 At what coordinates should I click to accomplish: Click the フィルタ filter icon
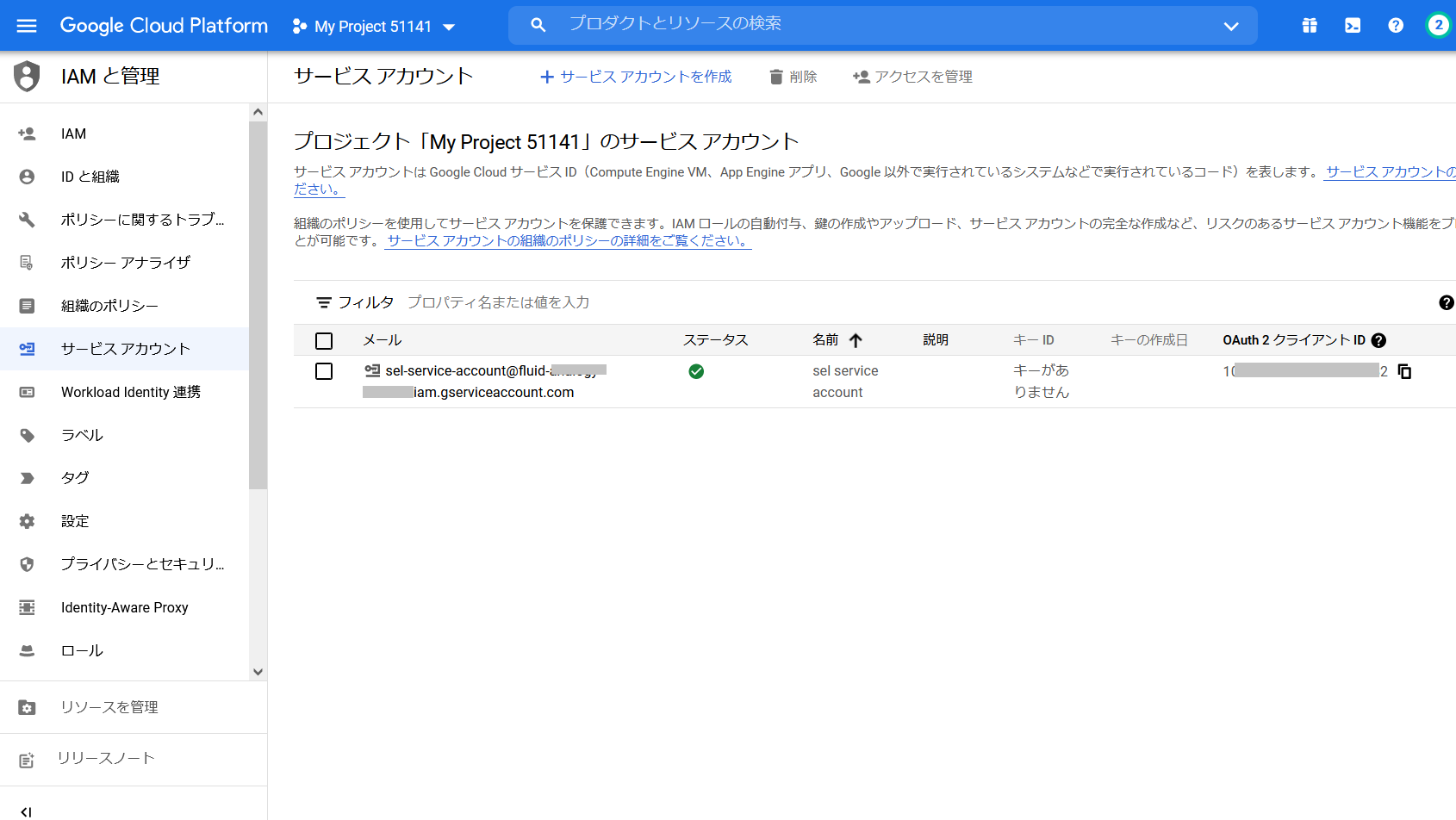324,302
